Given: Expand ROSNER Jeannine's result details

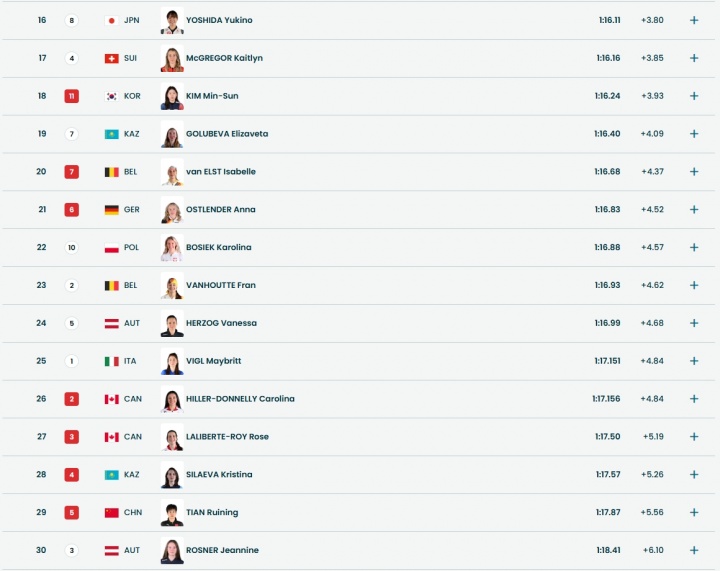Looking at the screenshot, I should coord(694,550).
